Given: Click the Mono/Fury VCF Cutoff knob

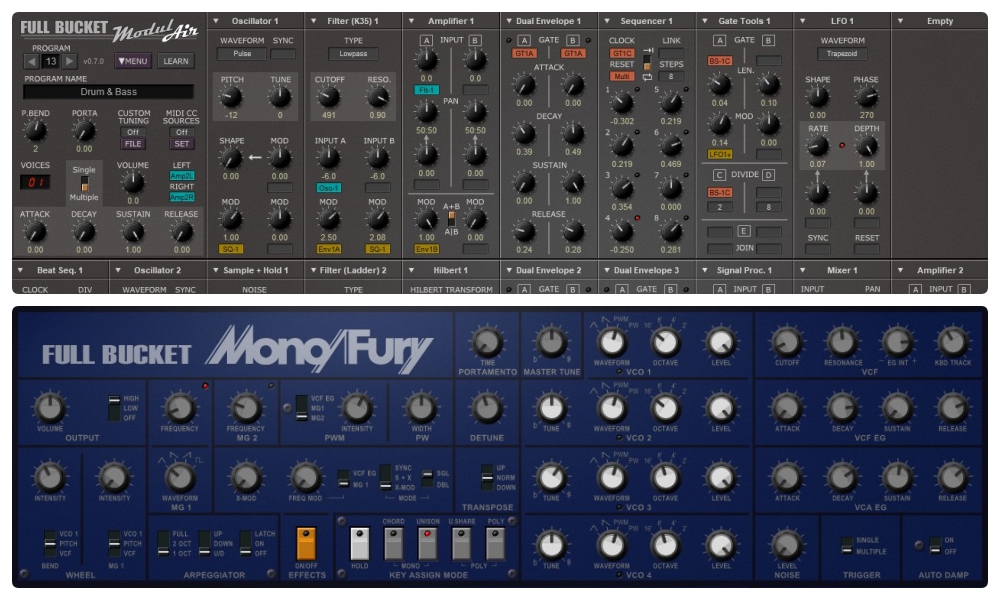Looking at the screenshot, I should (787, 342).
